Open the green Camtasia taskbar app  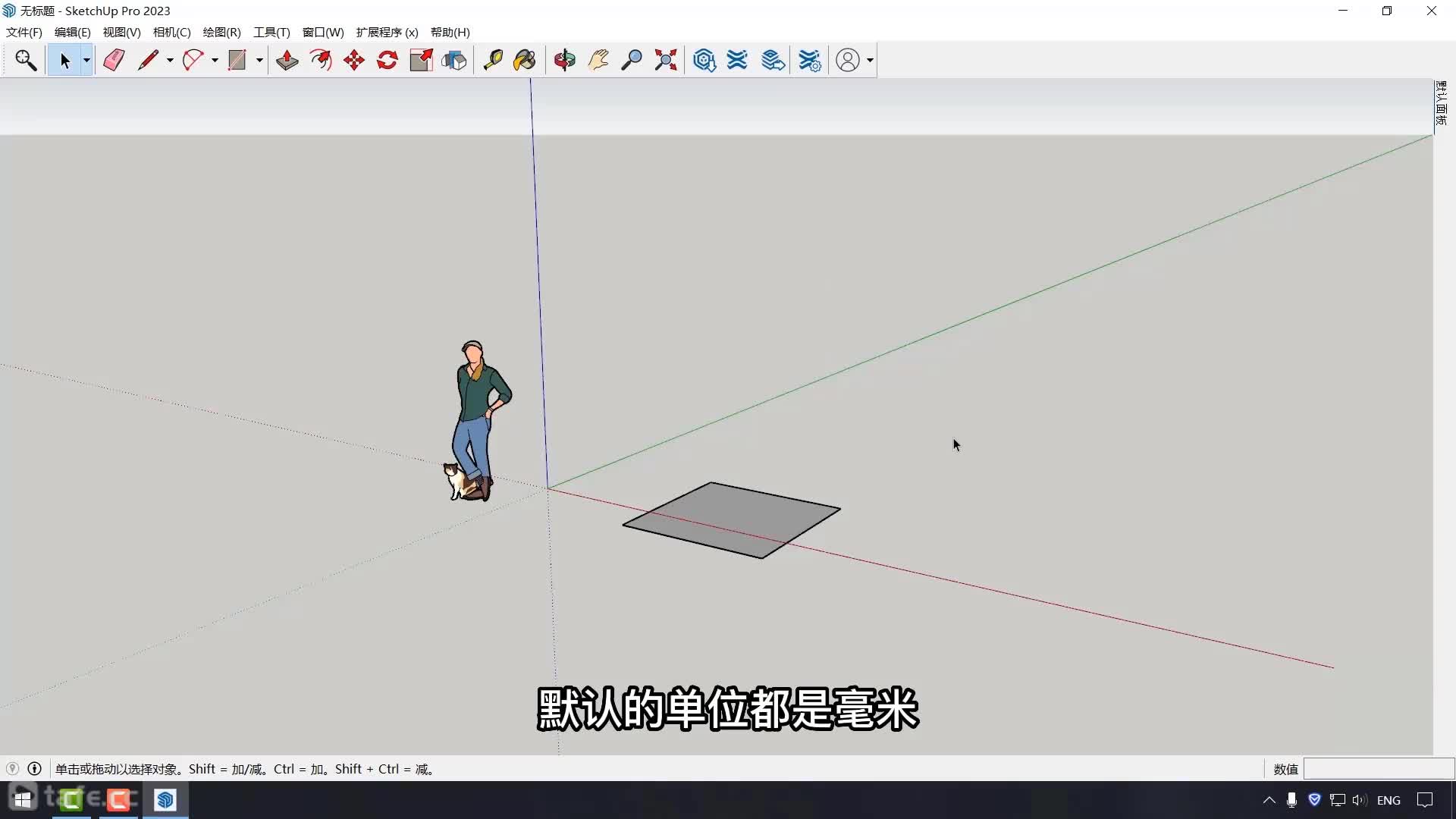tap(71, 800)
